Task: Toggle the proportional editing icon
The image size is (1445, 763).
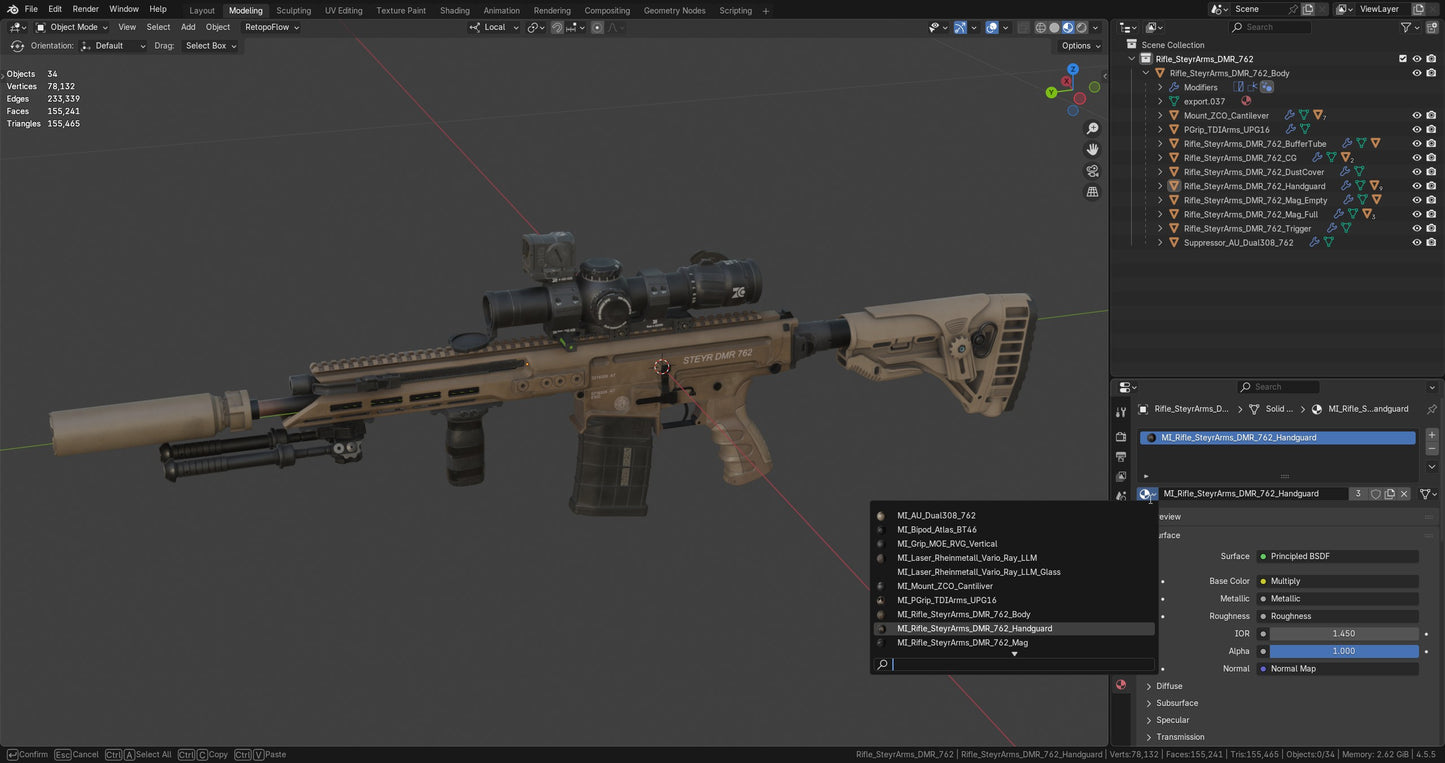Action: [x=597, y=27]
